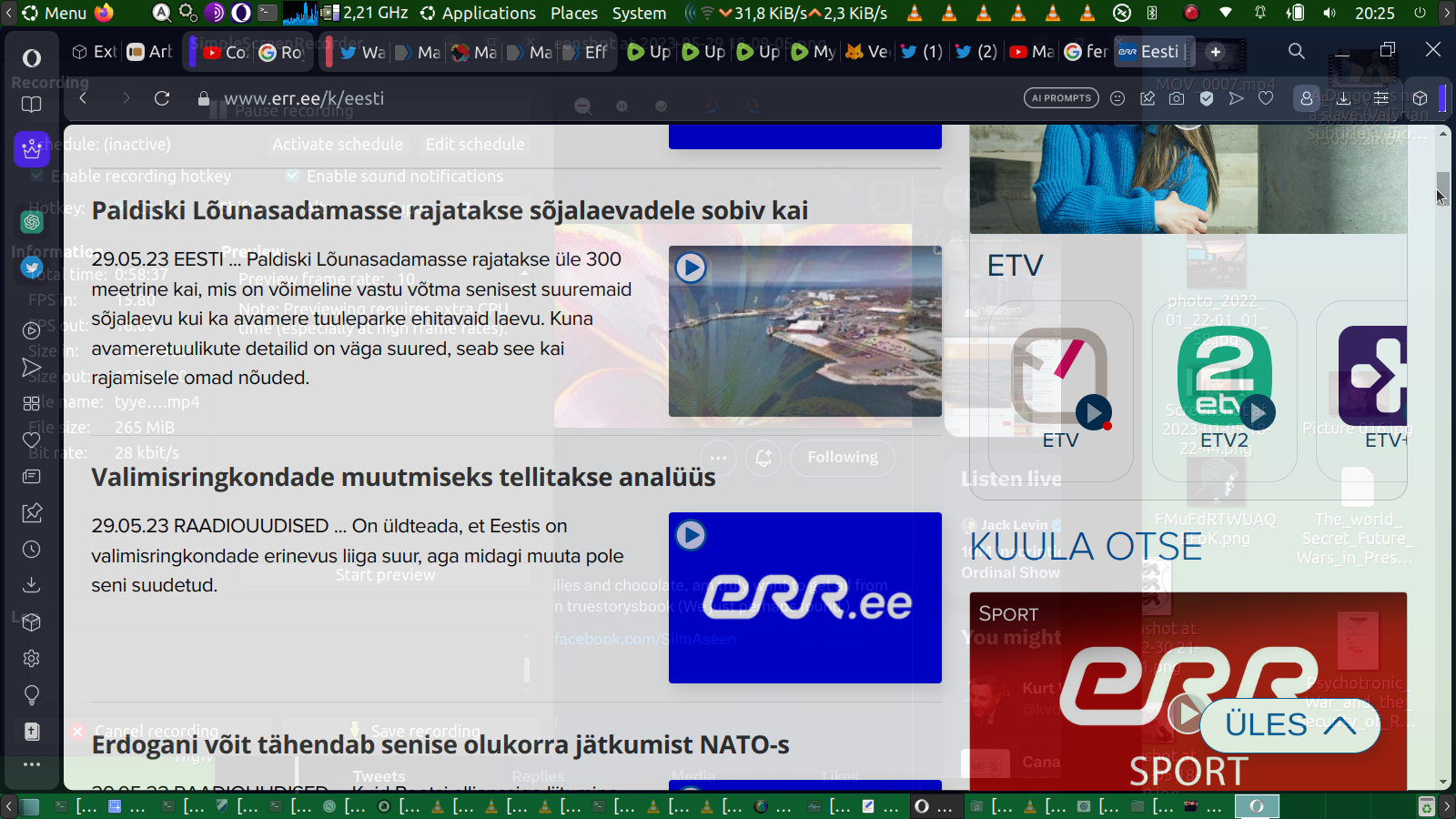The width and height of the screenshot is (1456, 819).
Task: Toggle the Enable recording hotkey checkbox
Action: (x=36, y=176)
